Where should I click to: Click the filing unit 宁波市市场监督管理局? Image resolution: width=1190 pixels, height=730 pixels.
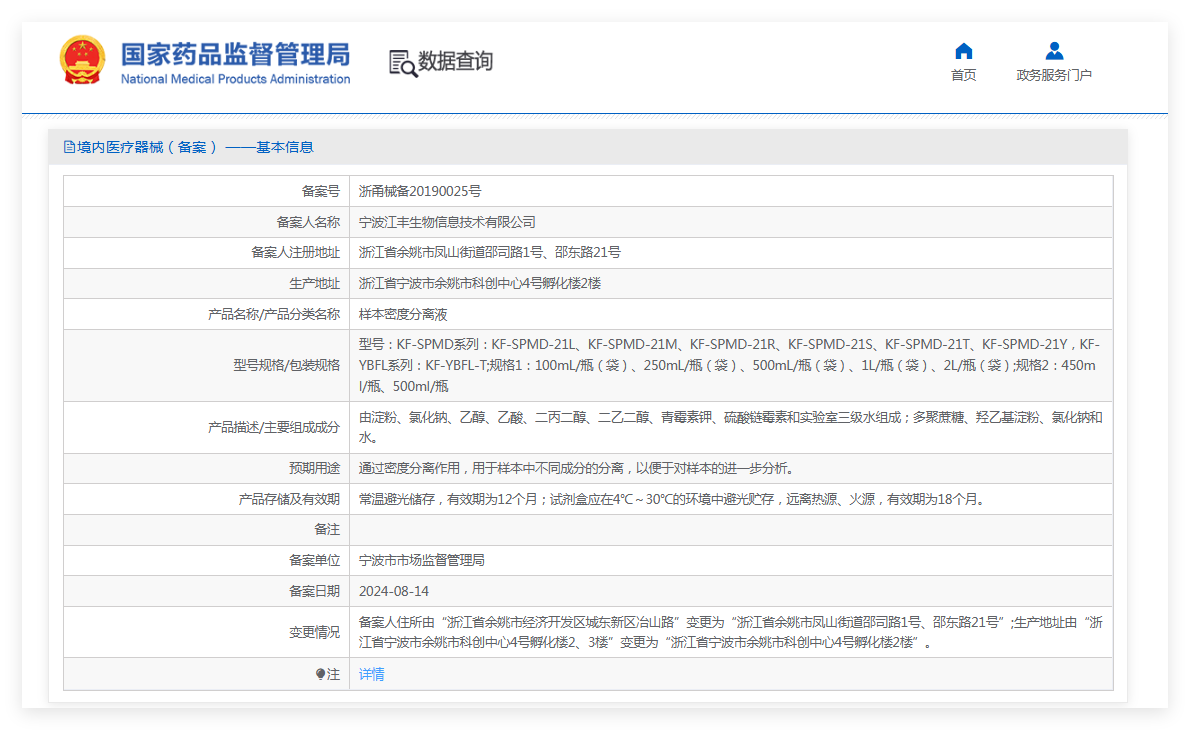coord(422,560)
